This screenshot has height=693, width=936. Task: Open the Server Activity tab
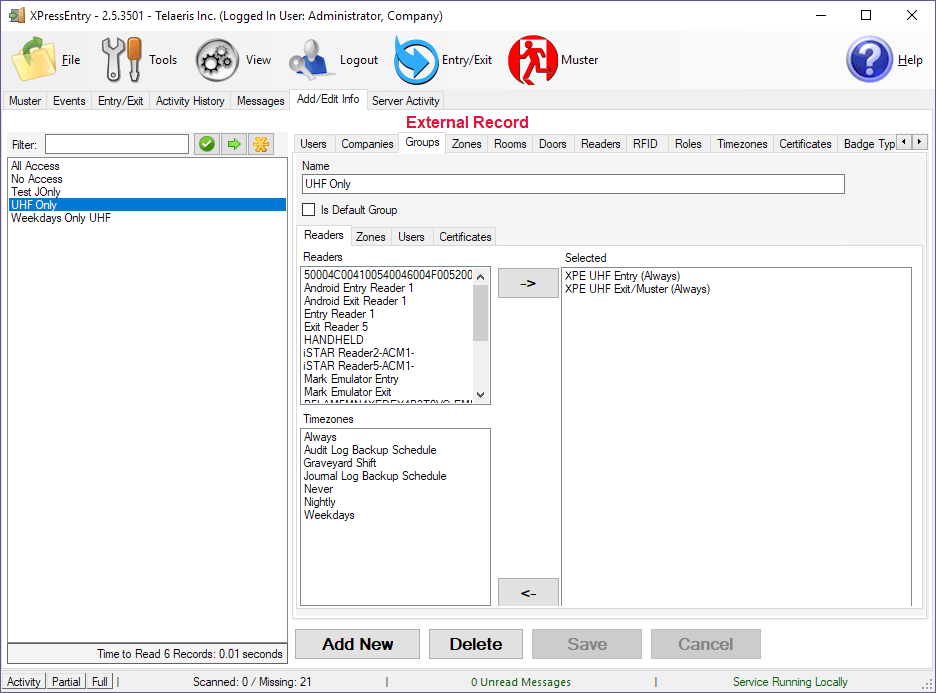point(405,101)
